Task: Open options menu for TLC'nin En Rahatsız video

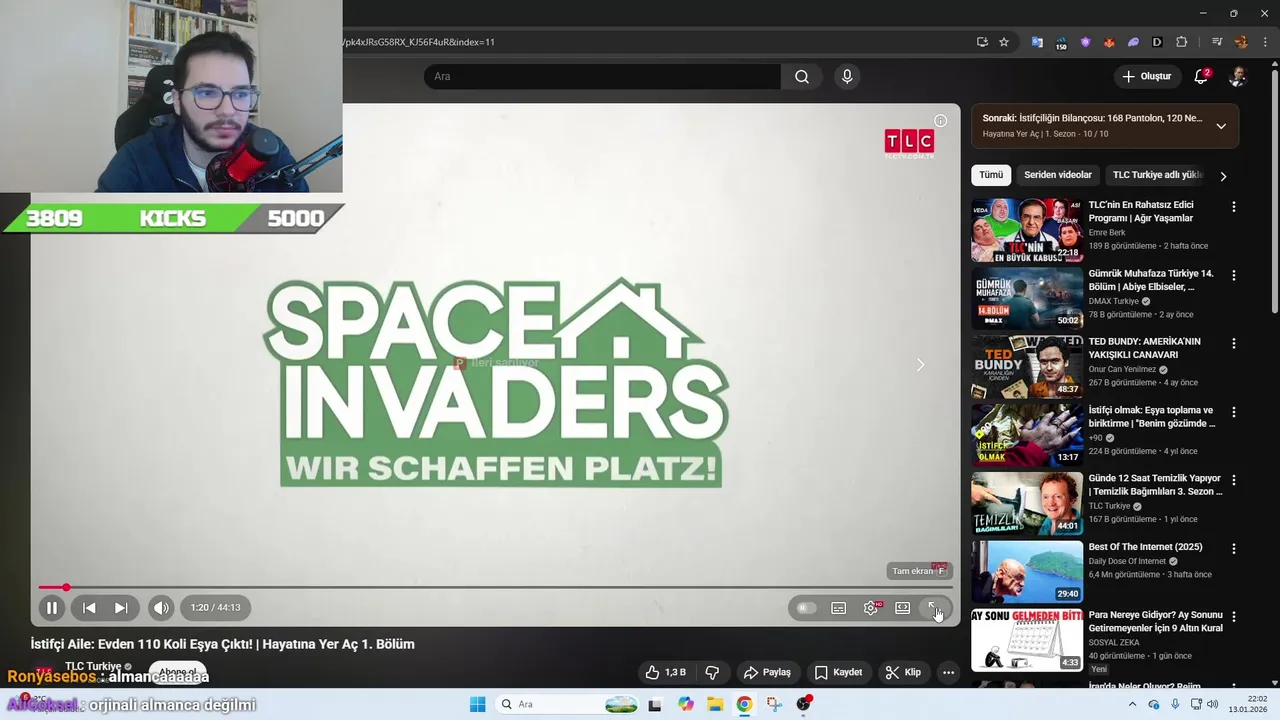Action: (x=1233, y=207)
